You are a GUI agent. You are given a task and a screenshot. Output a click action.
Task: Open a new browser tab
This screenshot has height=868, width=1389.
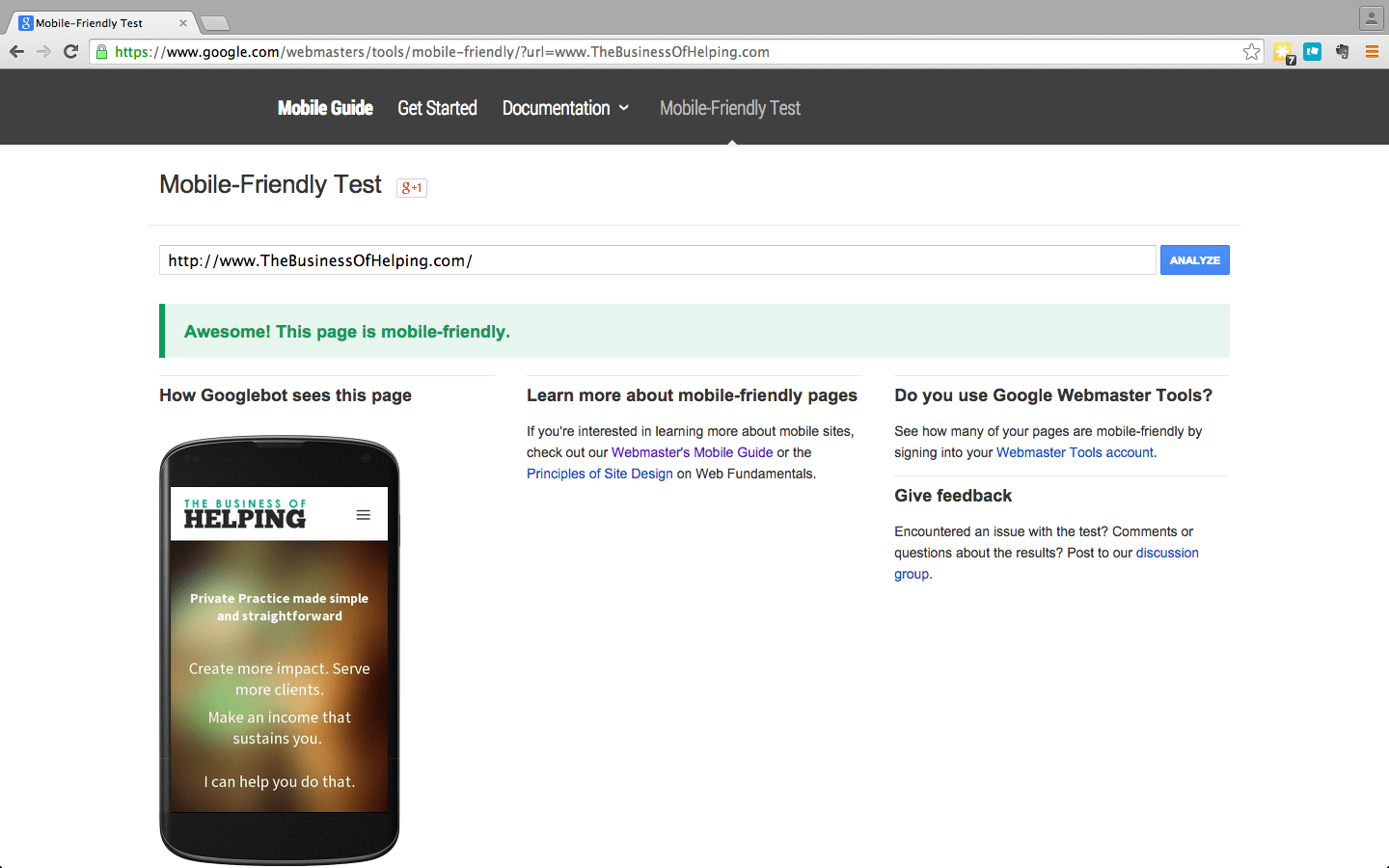pos(214,23)
